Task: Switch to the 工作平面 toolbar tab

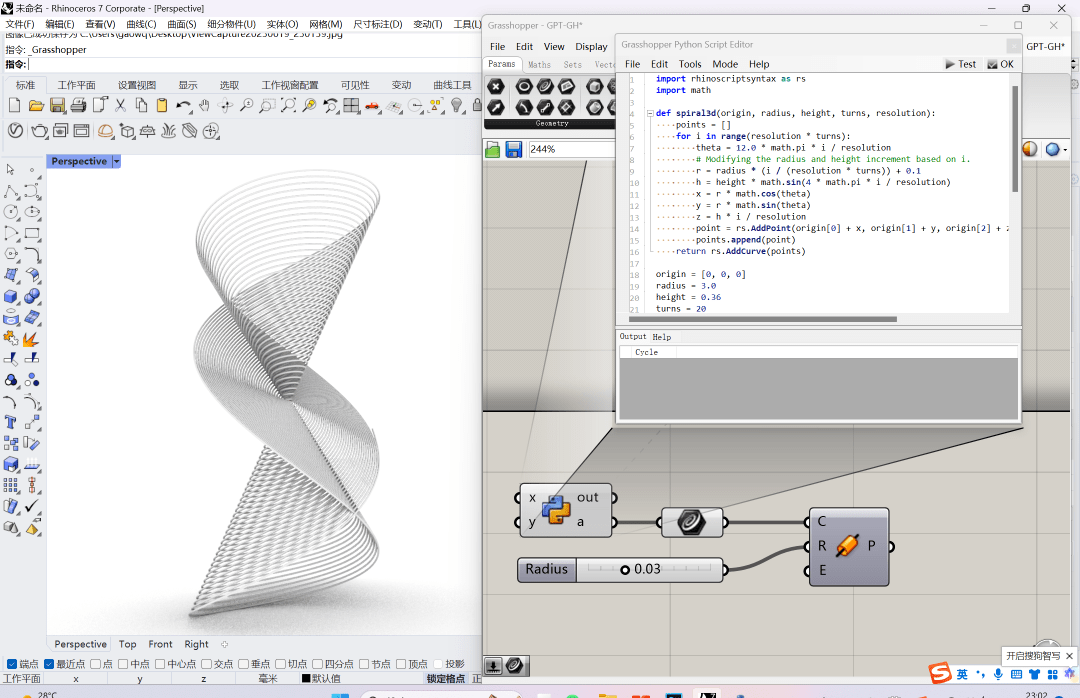Action: pyautogui.click(x=76, y=85)
